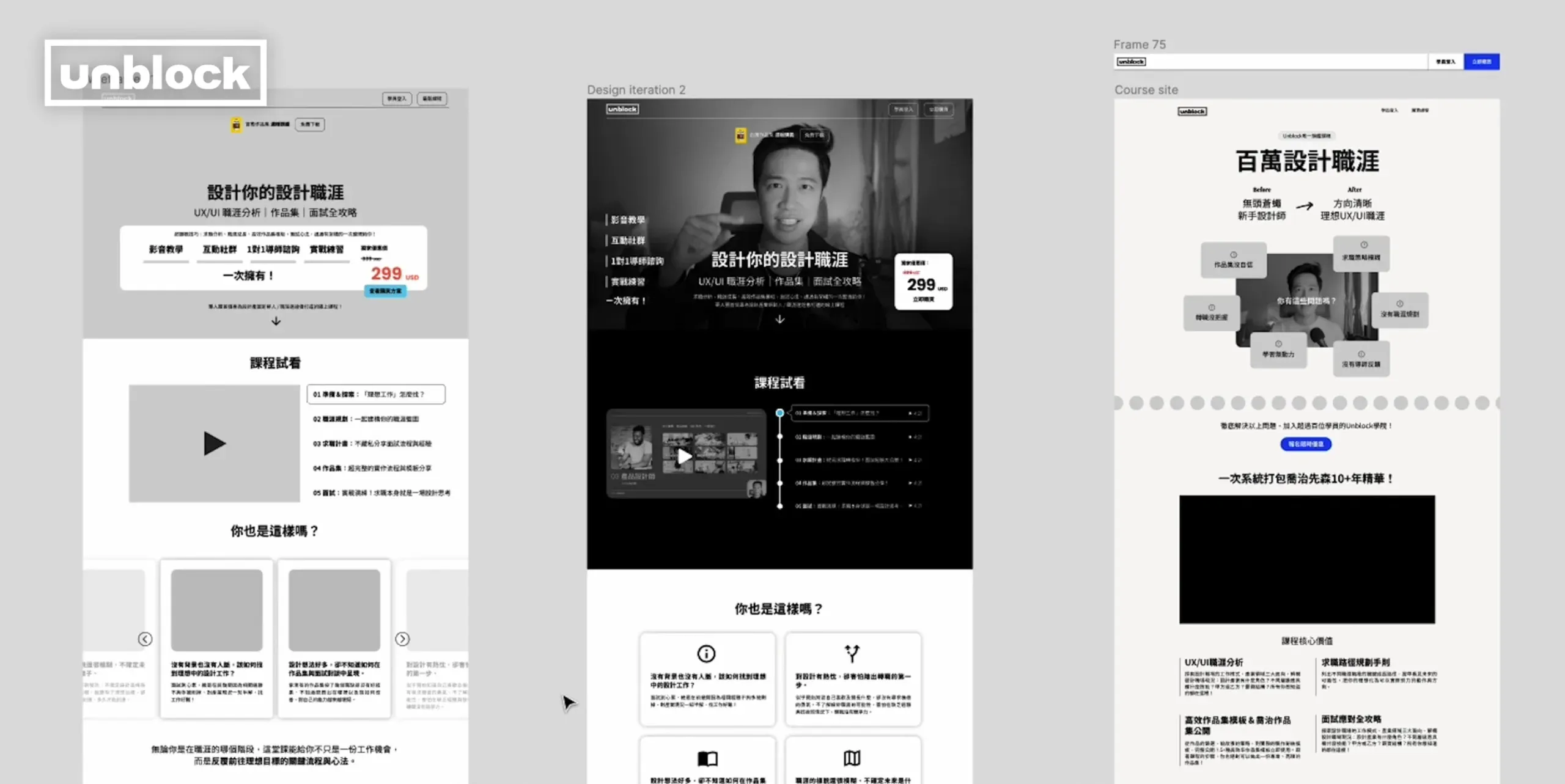1565x784 pixels.
Task: Click 立即購買 in Design iteration 2 price card
Action: 923,299
